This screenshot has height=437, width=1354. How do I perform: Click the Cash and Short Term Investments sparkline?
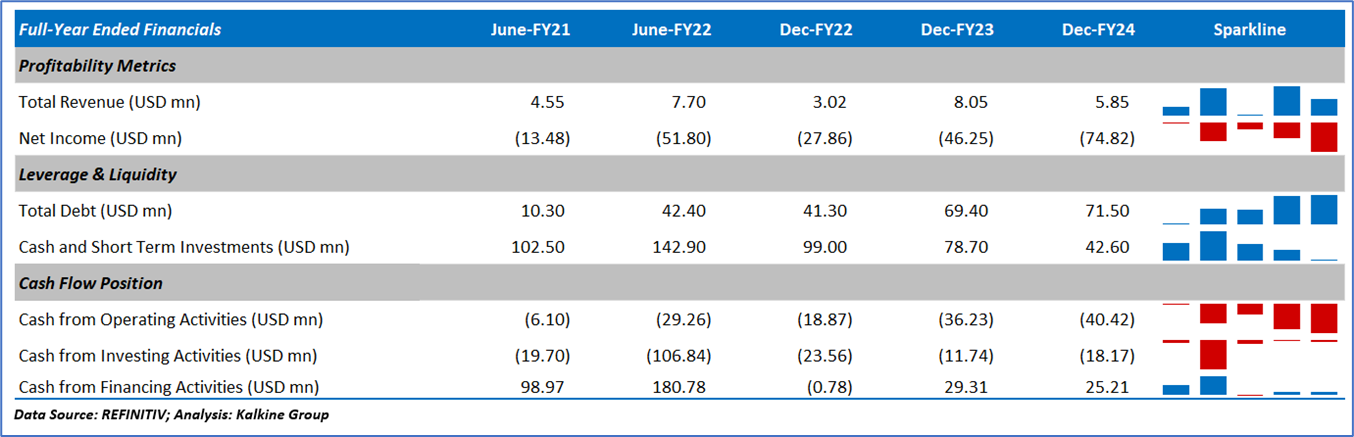pos(1249,246)
